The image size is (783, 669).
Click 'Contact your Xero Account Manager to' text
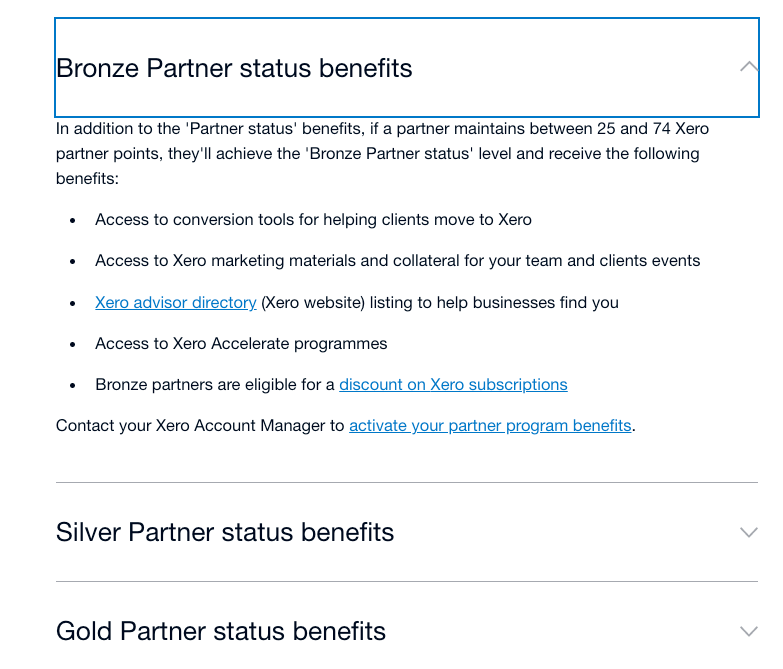click(x=200, y=425)
